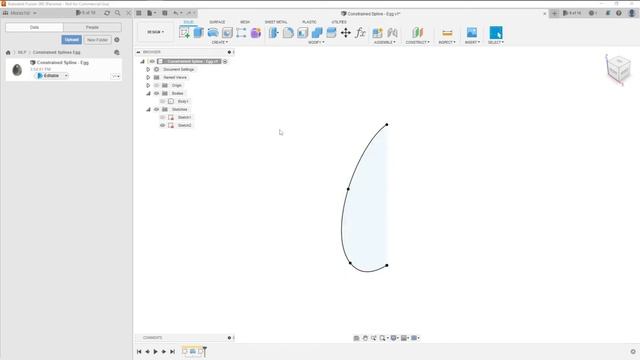Open the Design workspace dropdown
Screen dimensions: 640x360
[156, 32]
